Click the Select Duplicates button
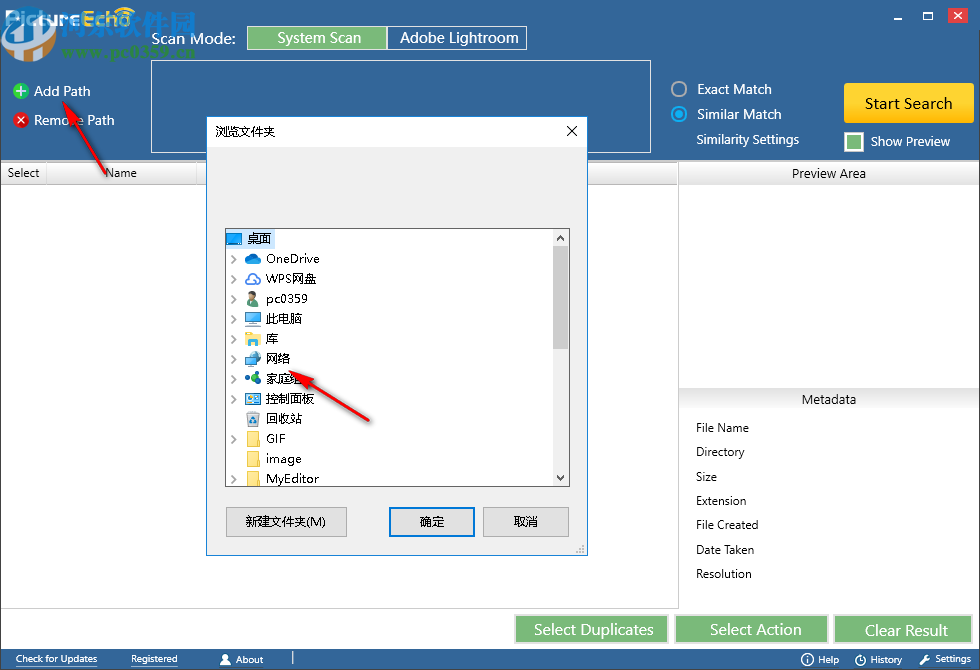The image size is (980, 670). (591, 629)
